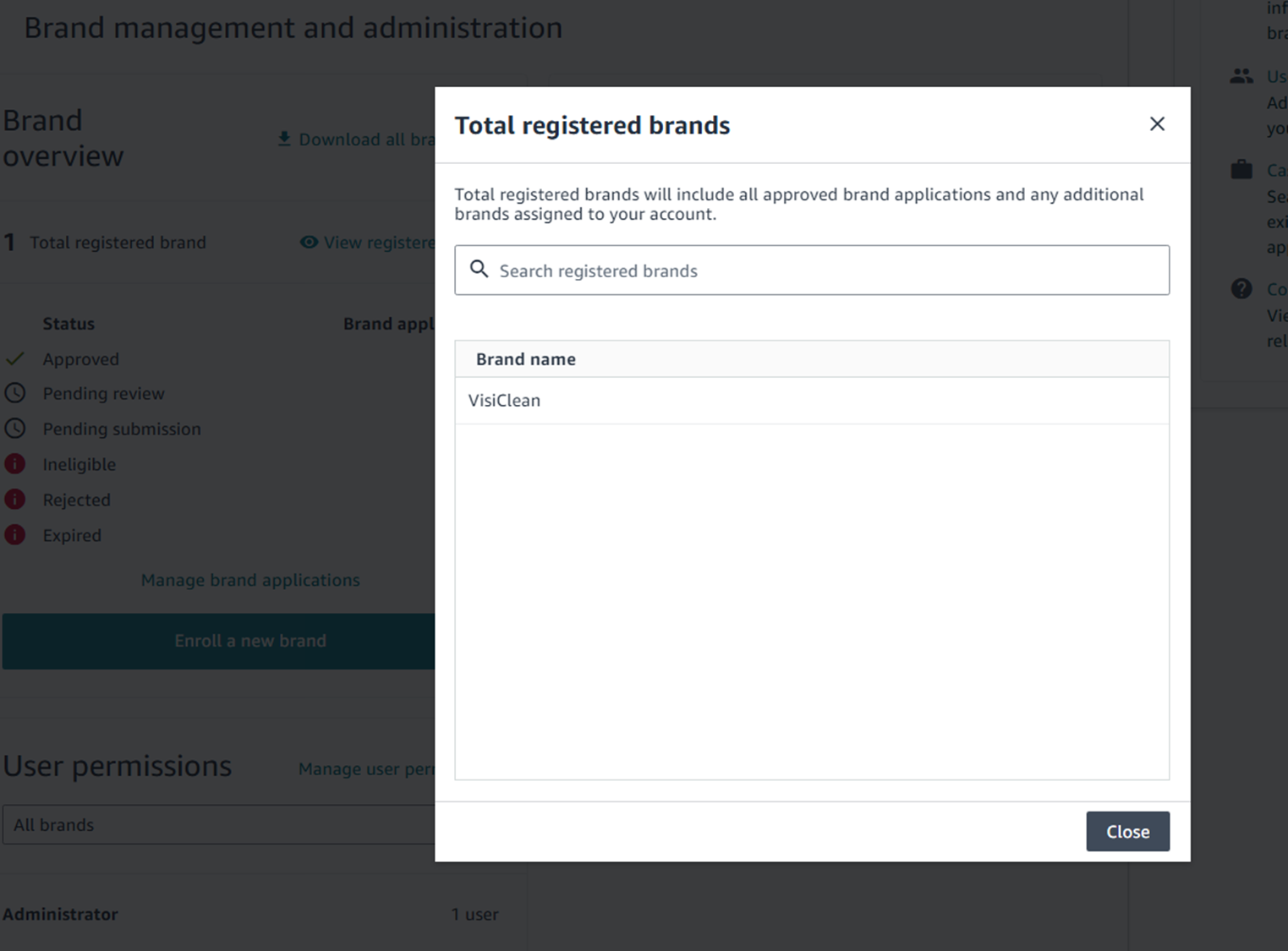
Task: Click the Brand name column header
Action: tap(525, 359)
